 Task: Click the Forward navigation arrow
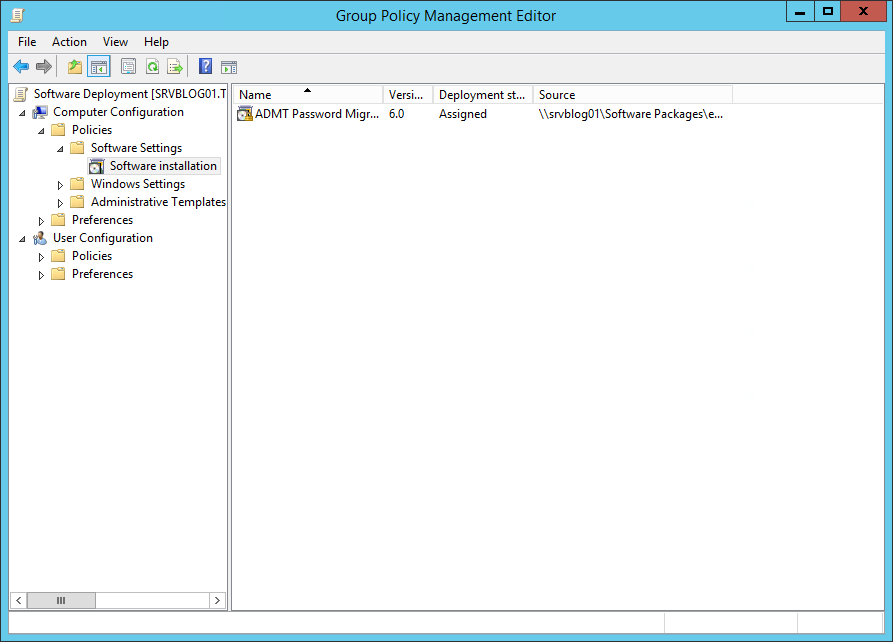tap(45, 66)
